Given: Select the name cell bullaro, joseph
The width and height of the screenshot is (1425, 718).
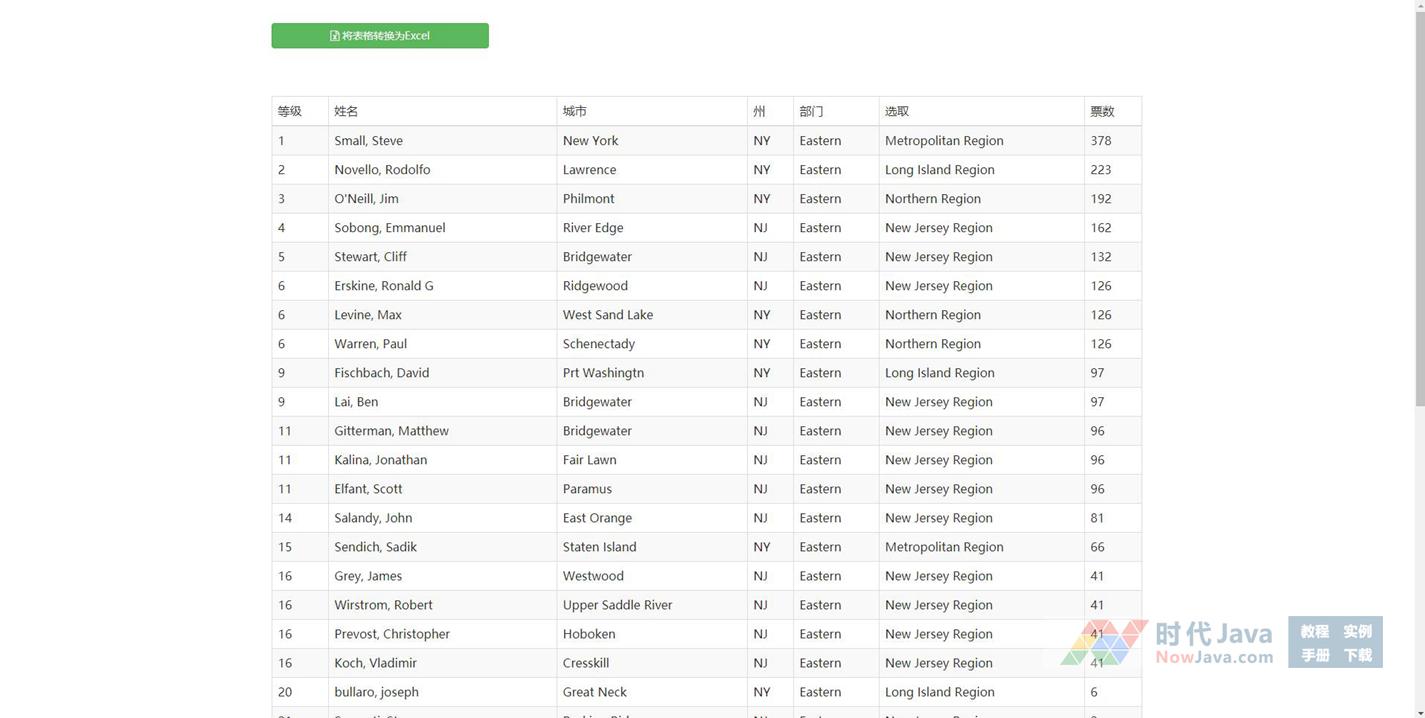Looking at the screenshot, I should 442,692.
